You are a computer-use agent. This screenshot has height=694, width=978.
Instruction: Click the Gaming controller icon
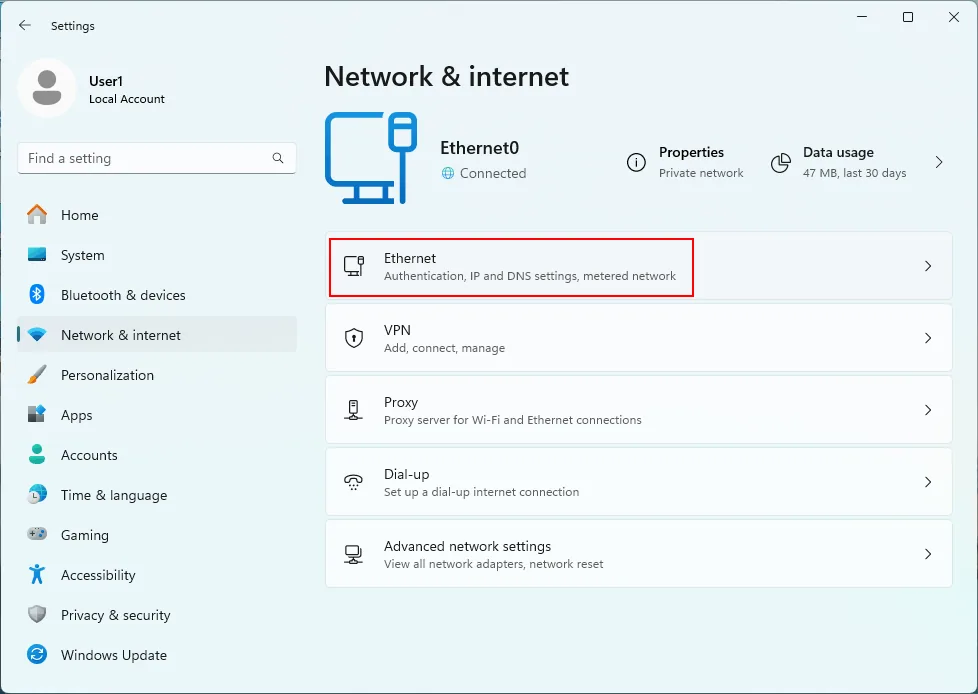pos(37,534)
